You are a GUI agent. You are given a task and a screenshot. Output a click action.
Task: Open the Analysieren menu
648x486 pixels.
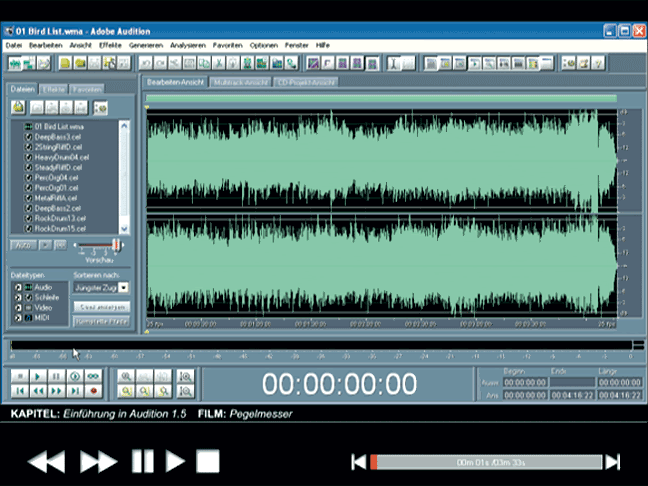[188, 45]
